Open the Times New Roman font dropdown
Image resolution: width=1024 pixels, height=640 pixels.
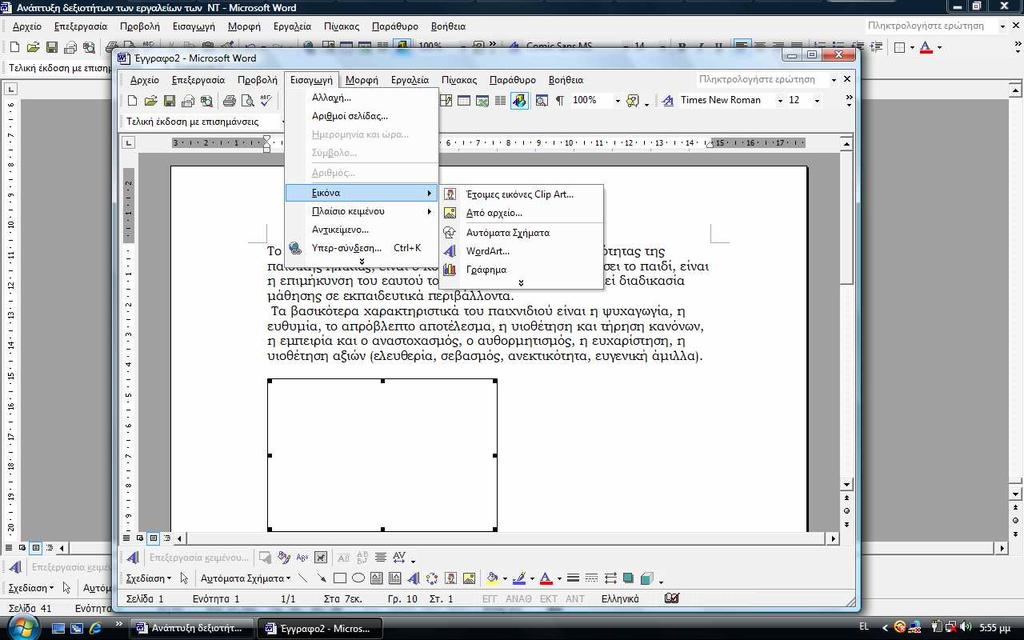coord(780,101)
